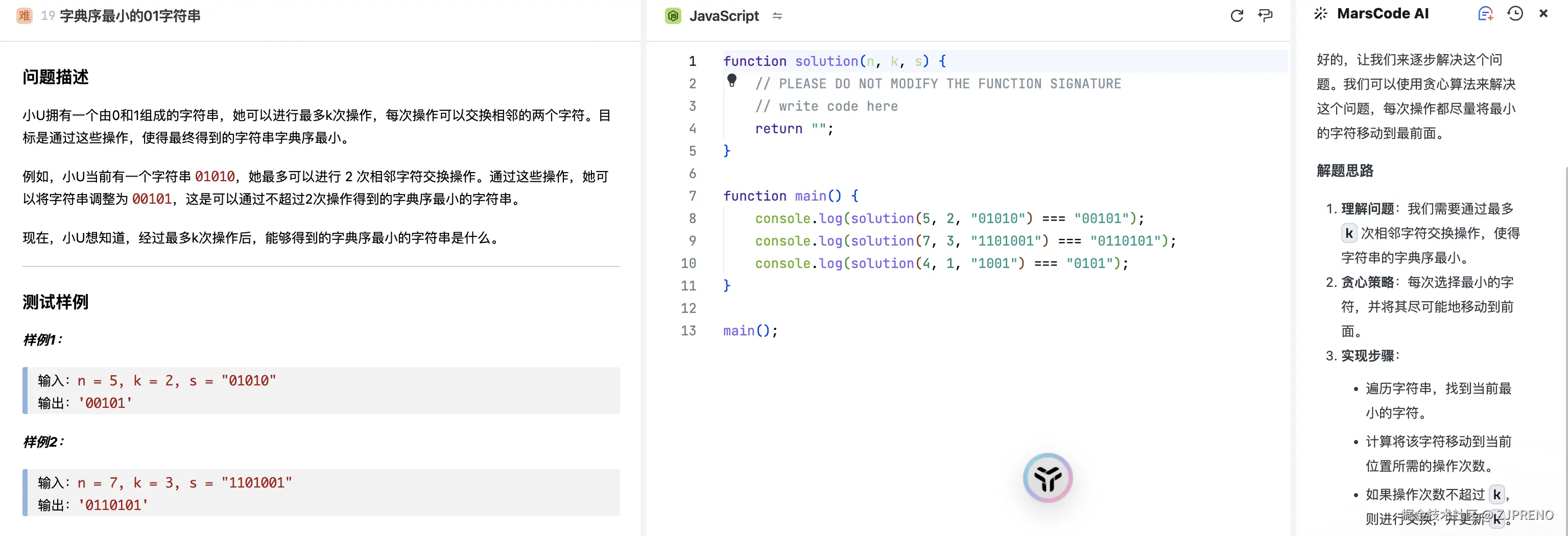
Task: Select the sample 1 input code block
Action: click(320, 391)
